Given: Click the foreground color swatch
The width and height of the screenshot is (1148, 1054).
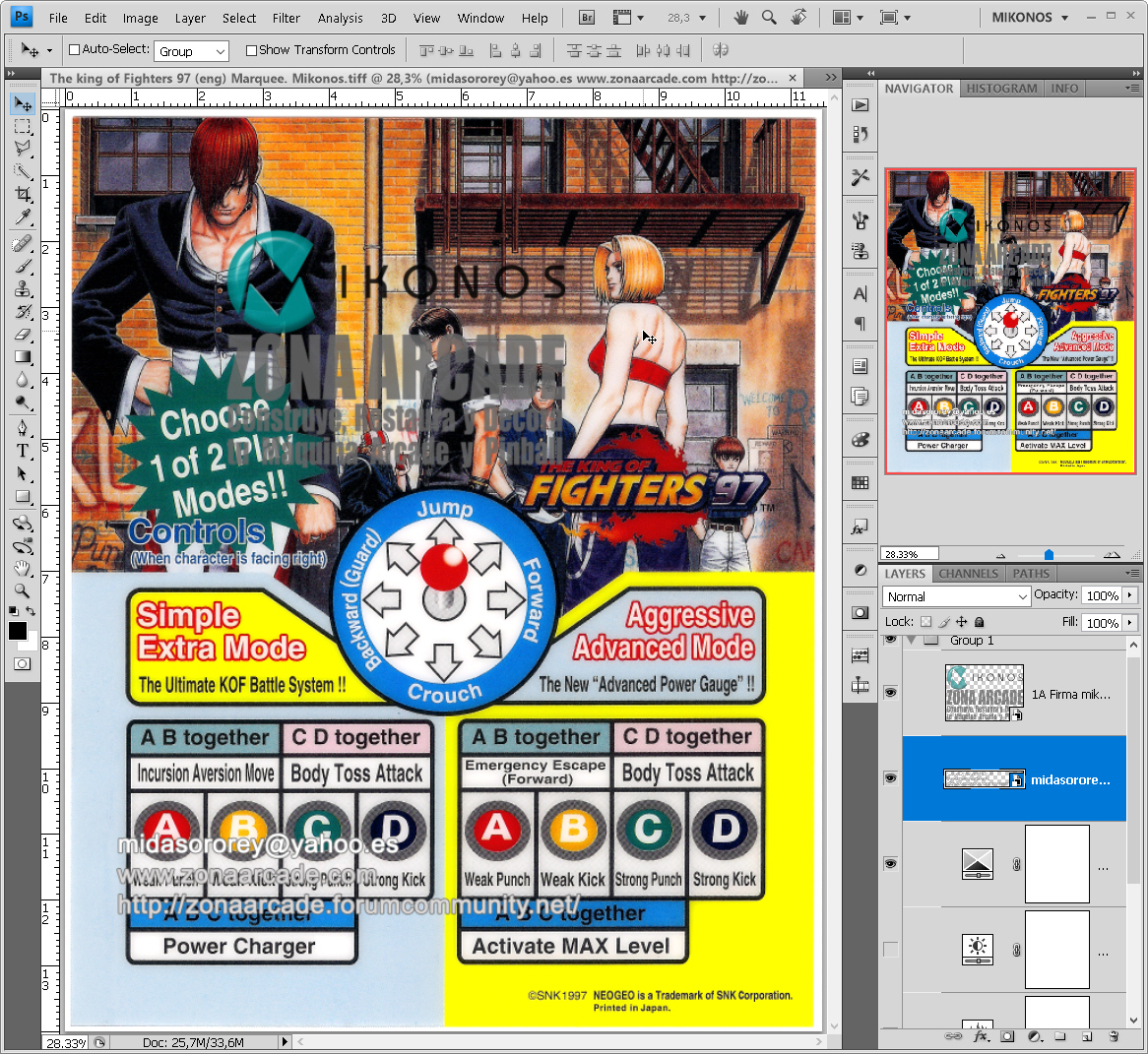Looking at the screenshot, I should pos(18,631).
